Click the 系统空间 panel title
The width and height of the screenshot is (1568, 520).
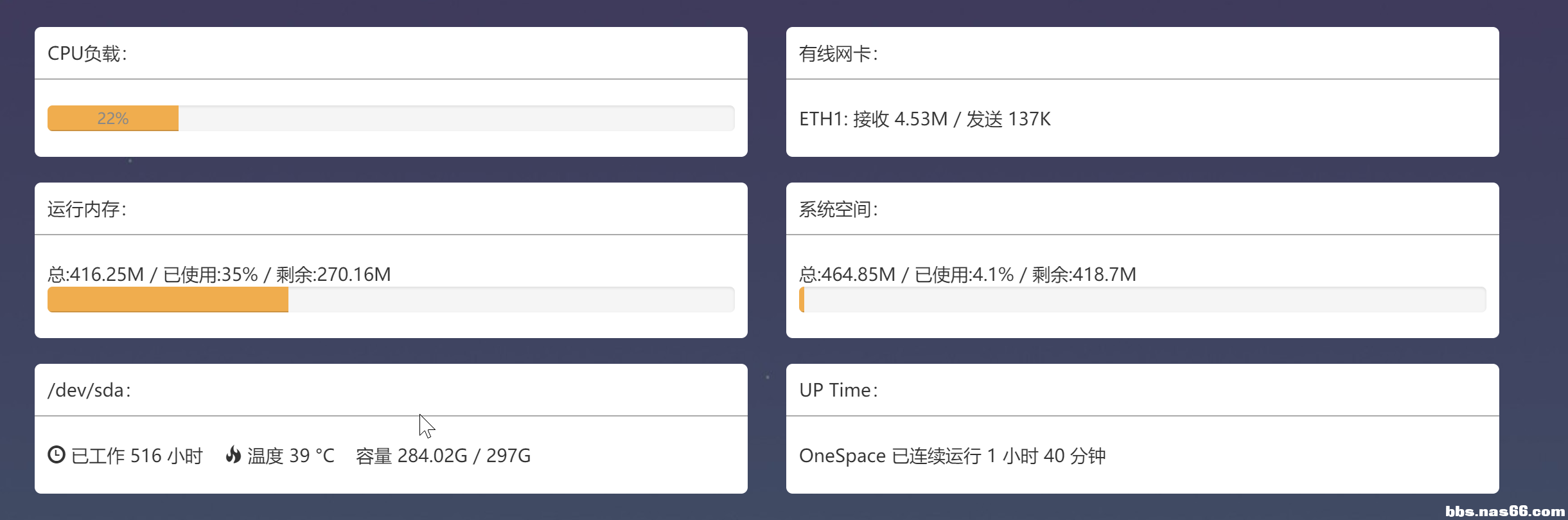coord(840,209)
